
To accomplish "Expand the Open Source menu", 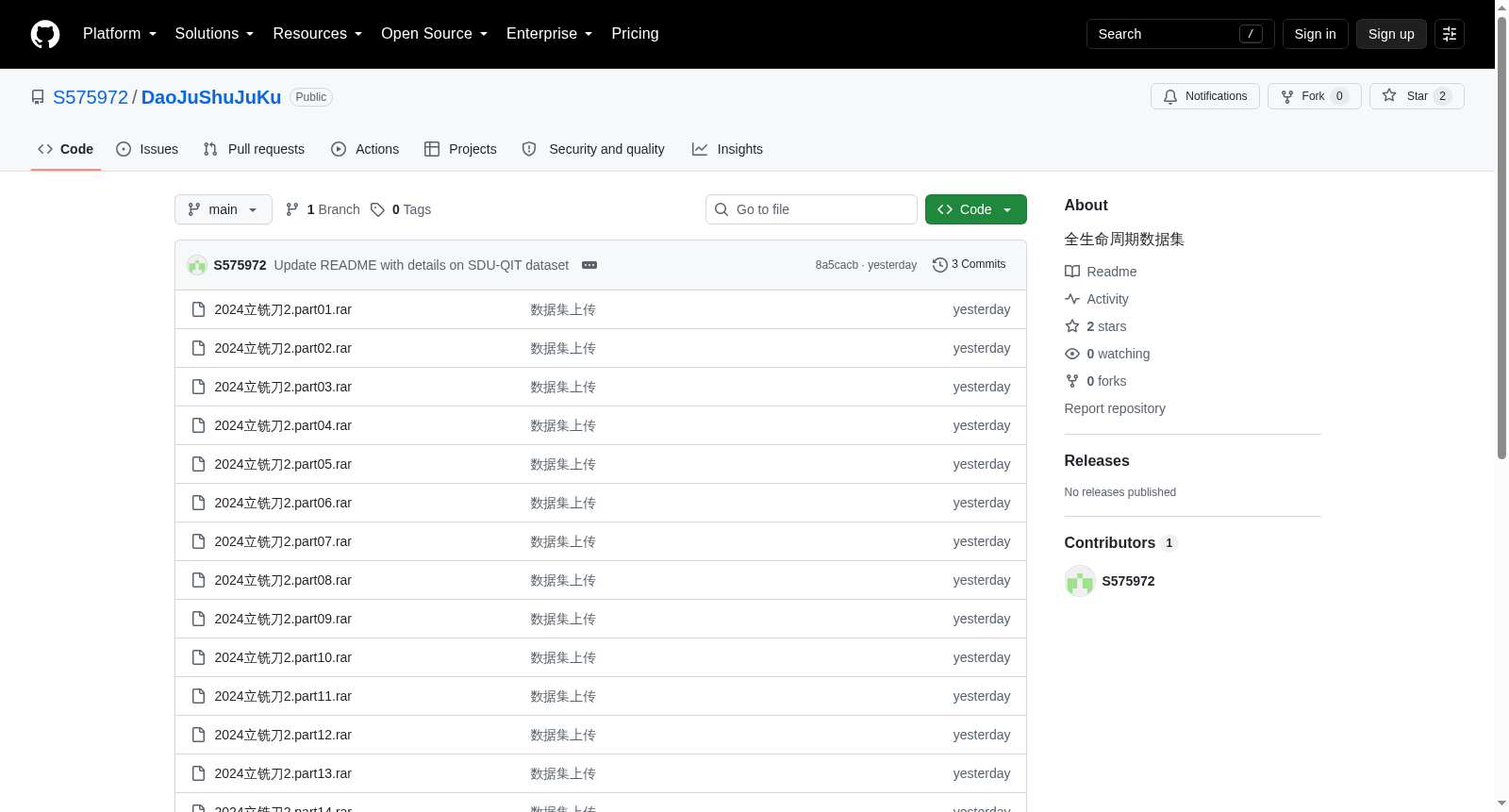I will (435, 34).
